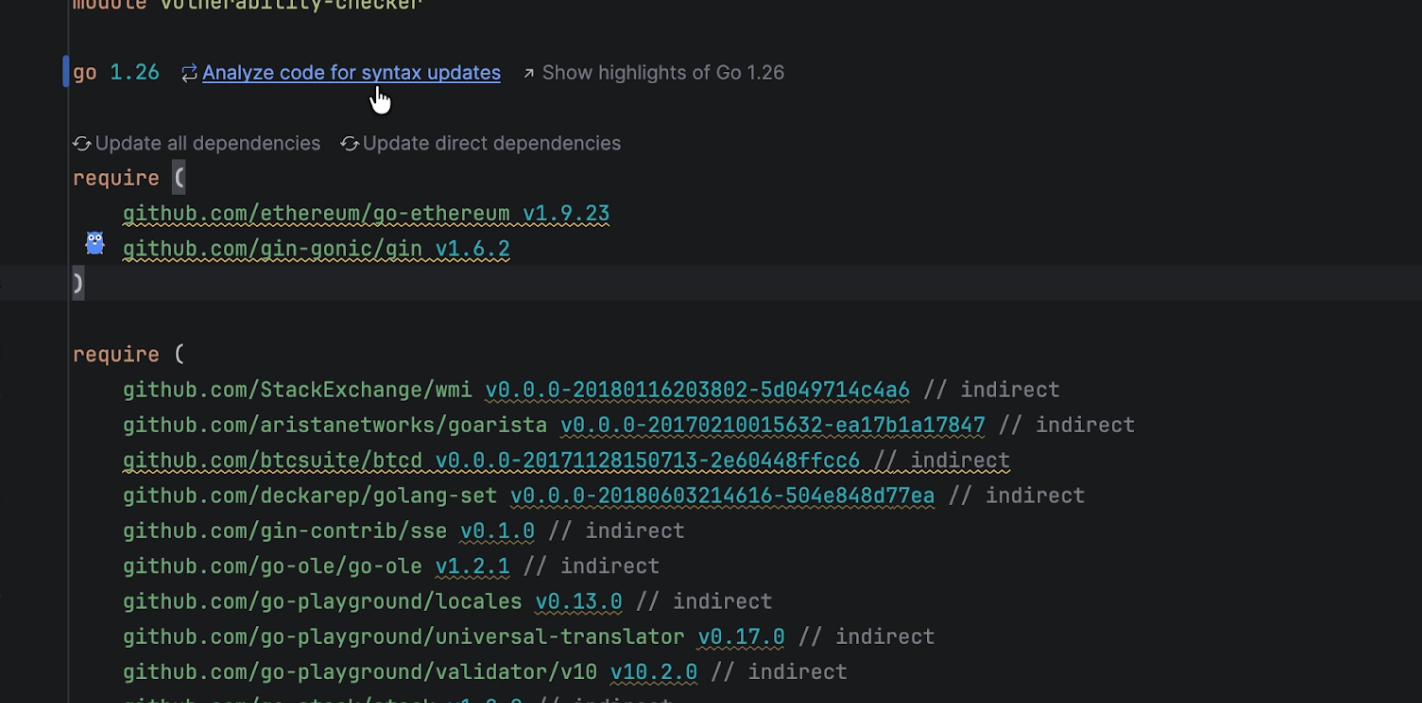
Task: Click the go-playground/validator/v10 v10.2.0 version
Action: click(x=653, y=672)
